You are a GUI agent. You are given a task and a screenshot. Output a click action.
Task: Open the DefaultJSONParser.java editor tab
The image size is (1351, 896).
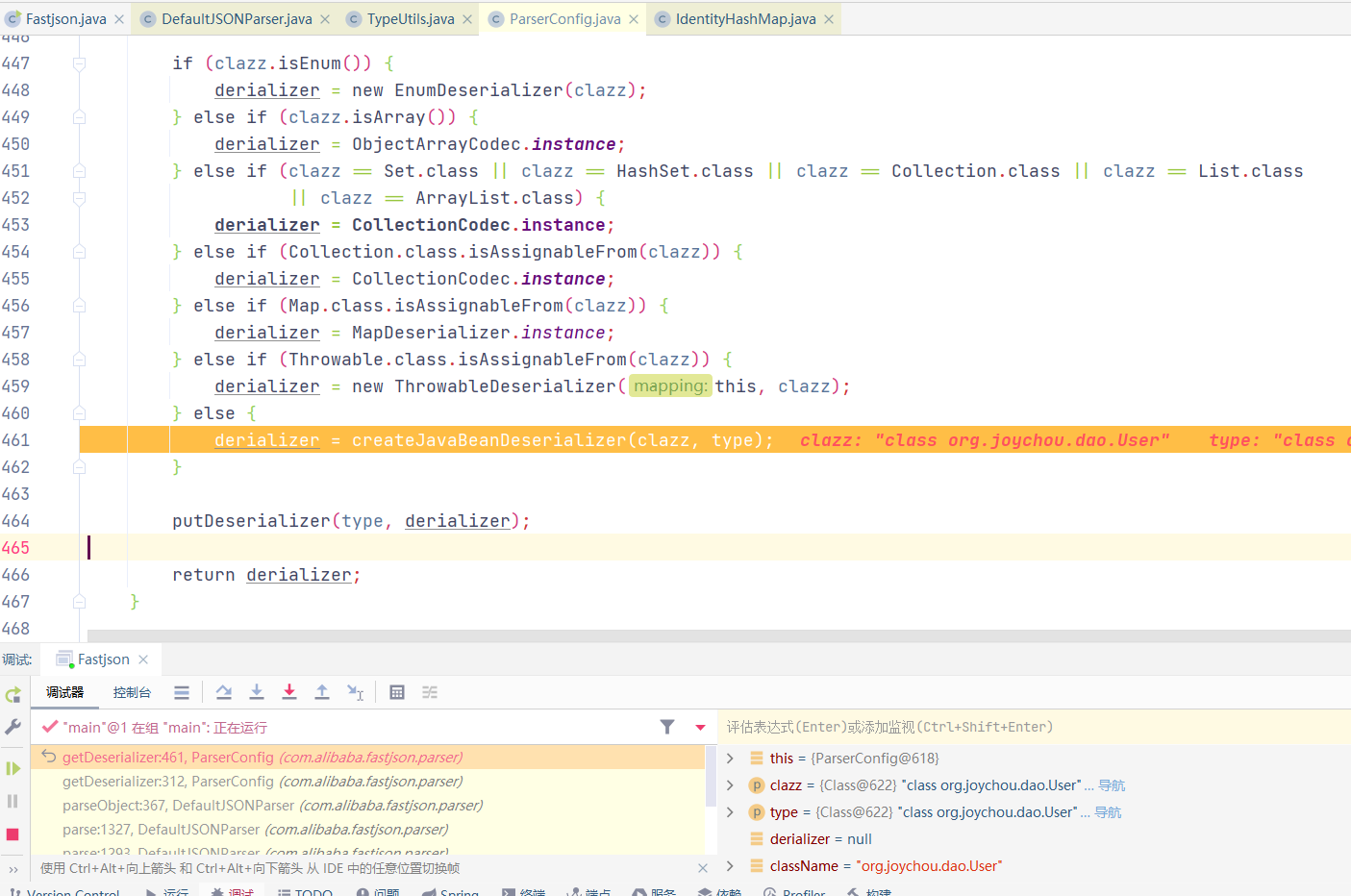click(236, 19)
